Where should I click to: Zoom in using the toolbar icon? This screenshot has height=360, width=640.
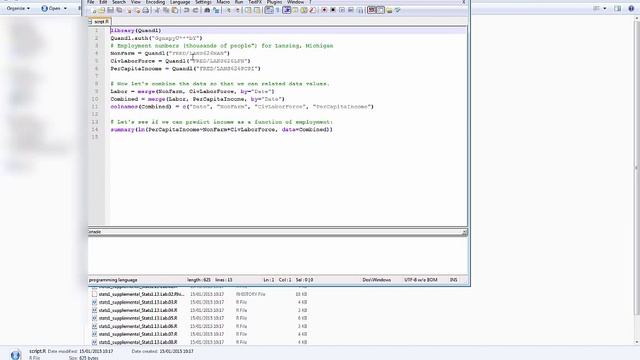pyautogui.click(x=228, y=10)
